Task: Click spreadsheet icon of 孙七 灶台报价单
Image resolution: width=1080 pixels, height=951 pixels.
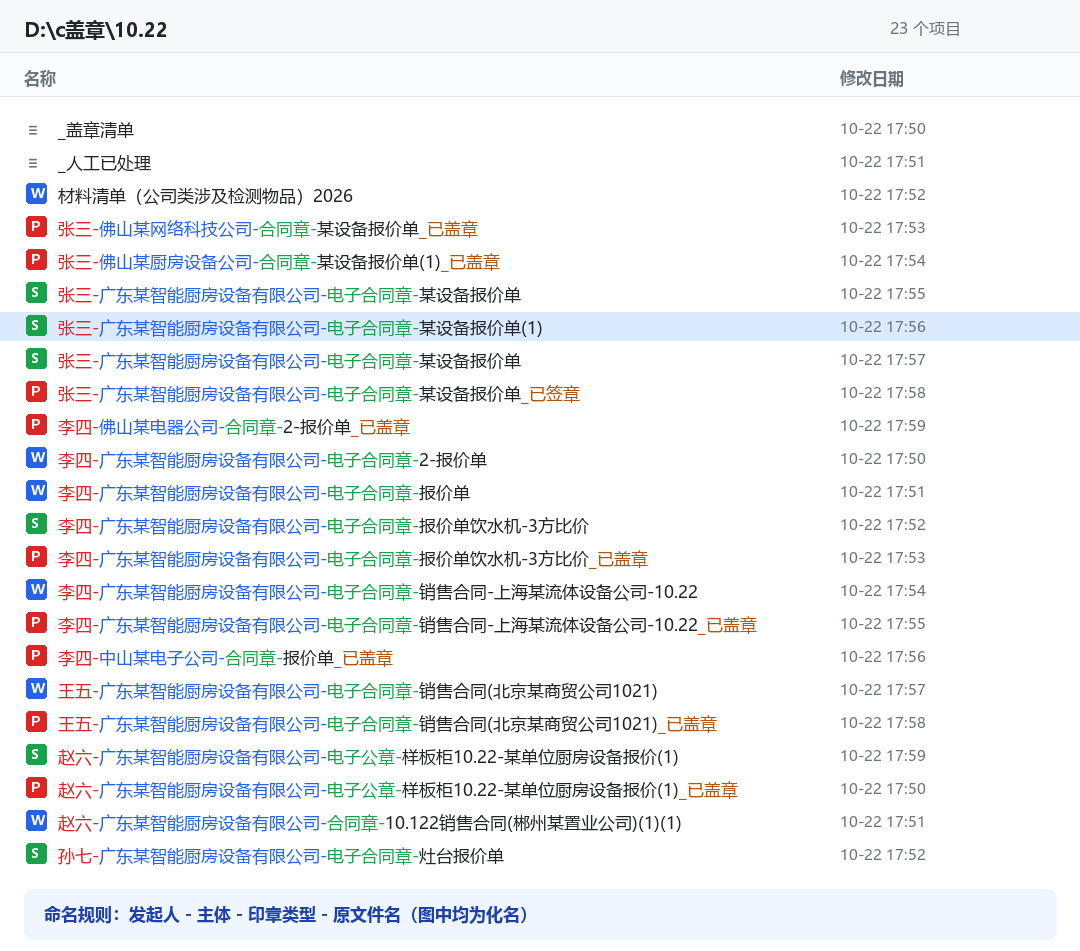Action: [x=37, y=855]
